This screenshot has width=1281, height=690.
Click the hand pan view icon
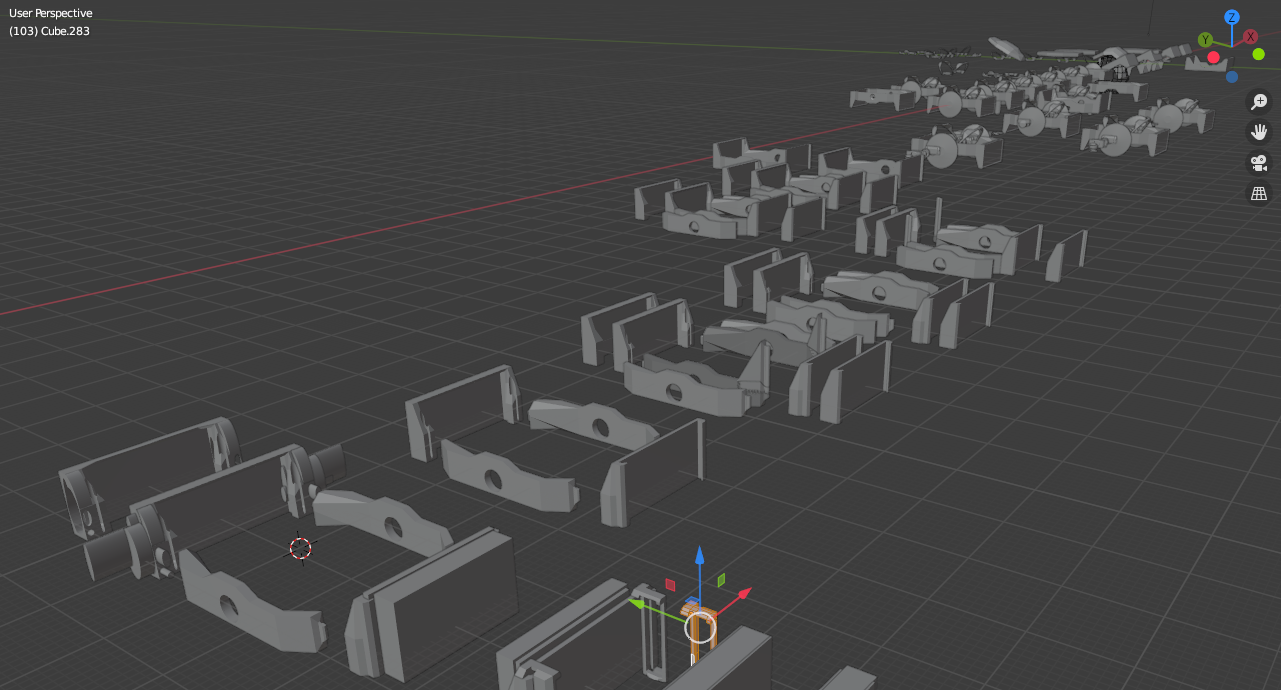[1259, 132]
